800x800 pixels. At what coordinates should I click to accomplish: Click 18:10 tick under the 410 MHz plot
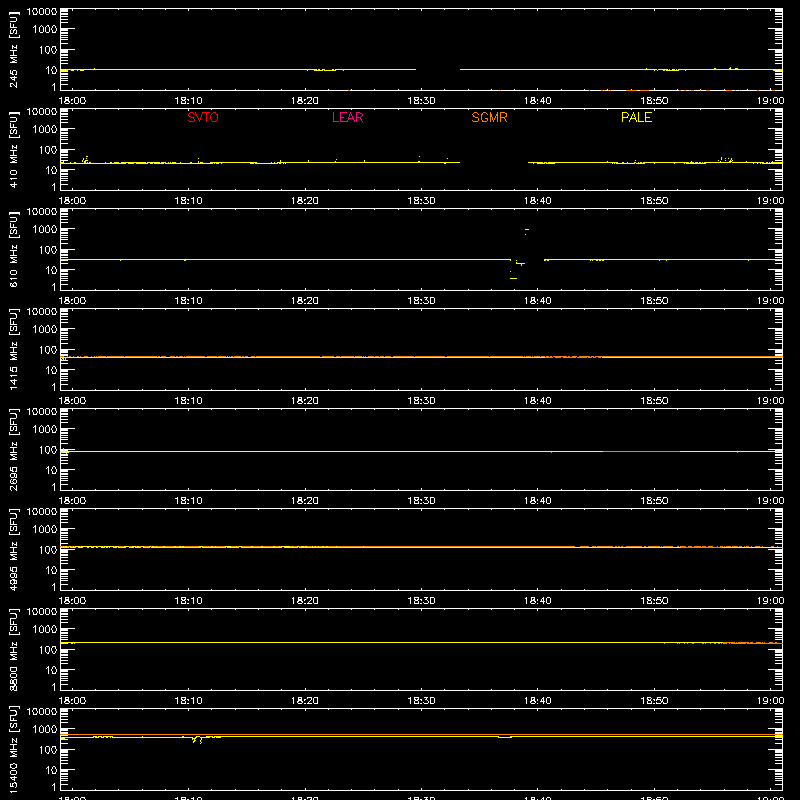click(x=189, y=201)
